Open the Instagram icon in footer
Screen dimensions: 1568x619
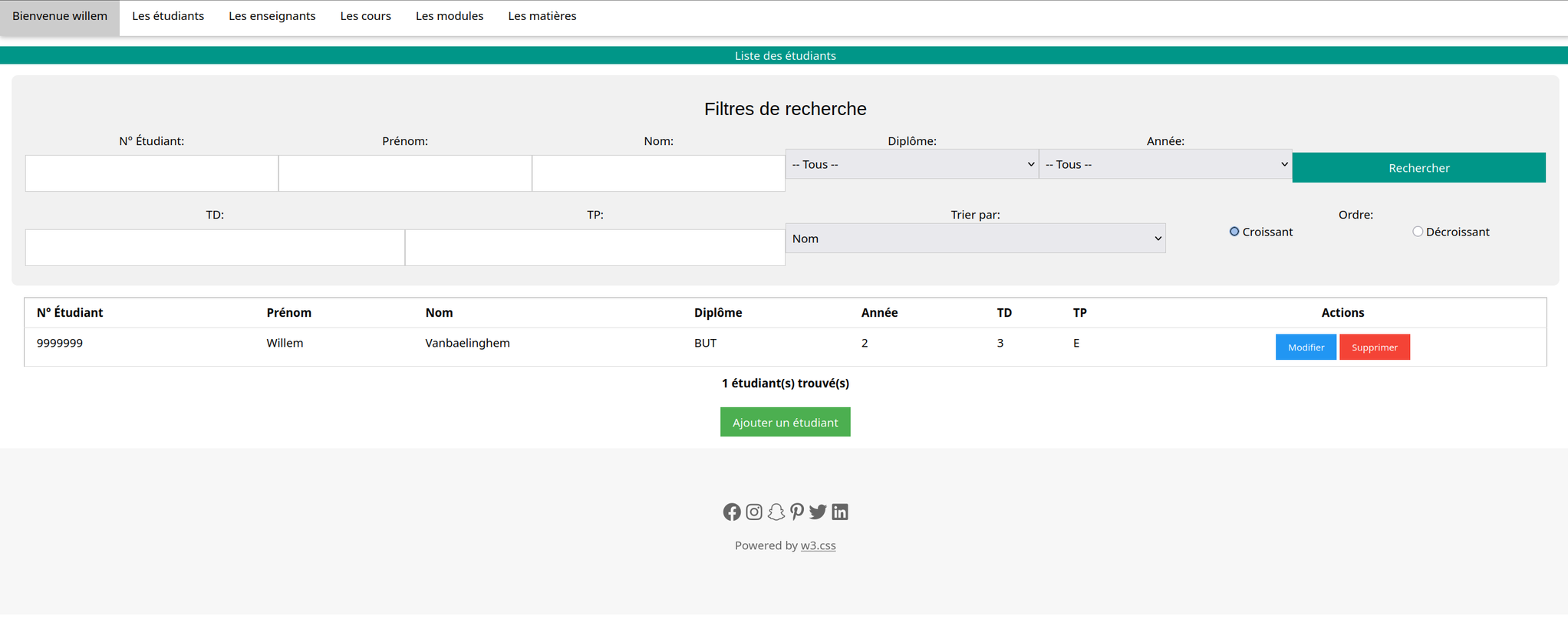754,512
